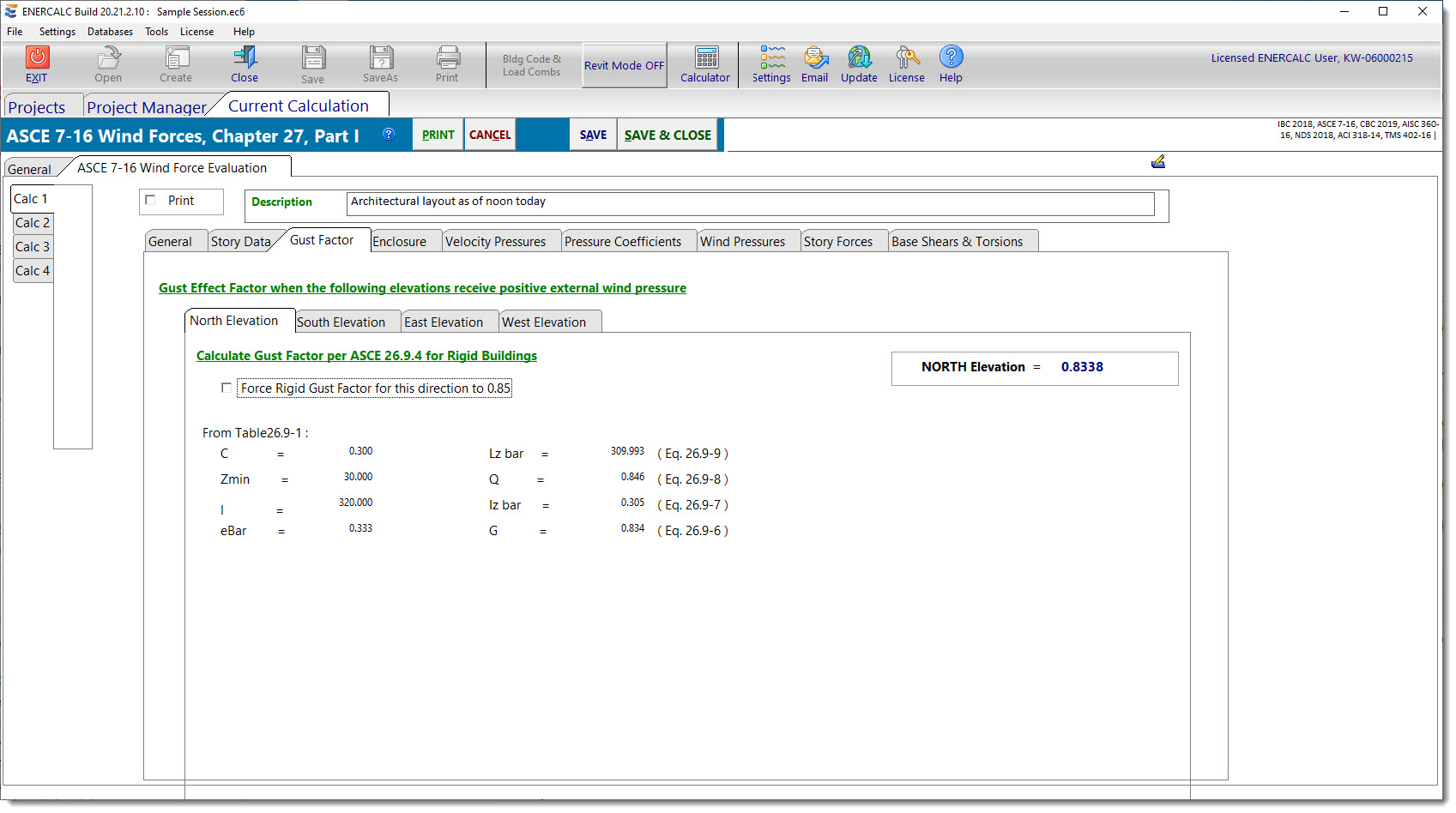Click blue help question mark beside title
Screen dimensions: 1456x813
coord(389,134)
